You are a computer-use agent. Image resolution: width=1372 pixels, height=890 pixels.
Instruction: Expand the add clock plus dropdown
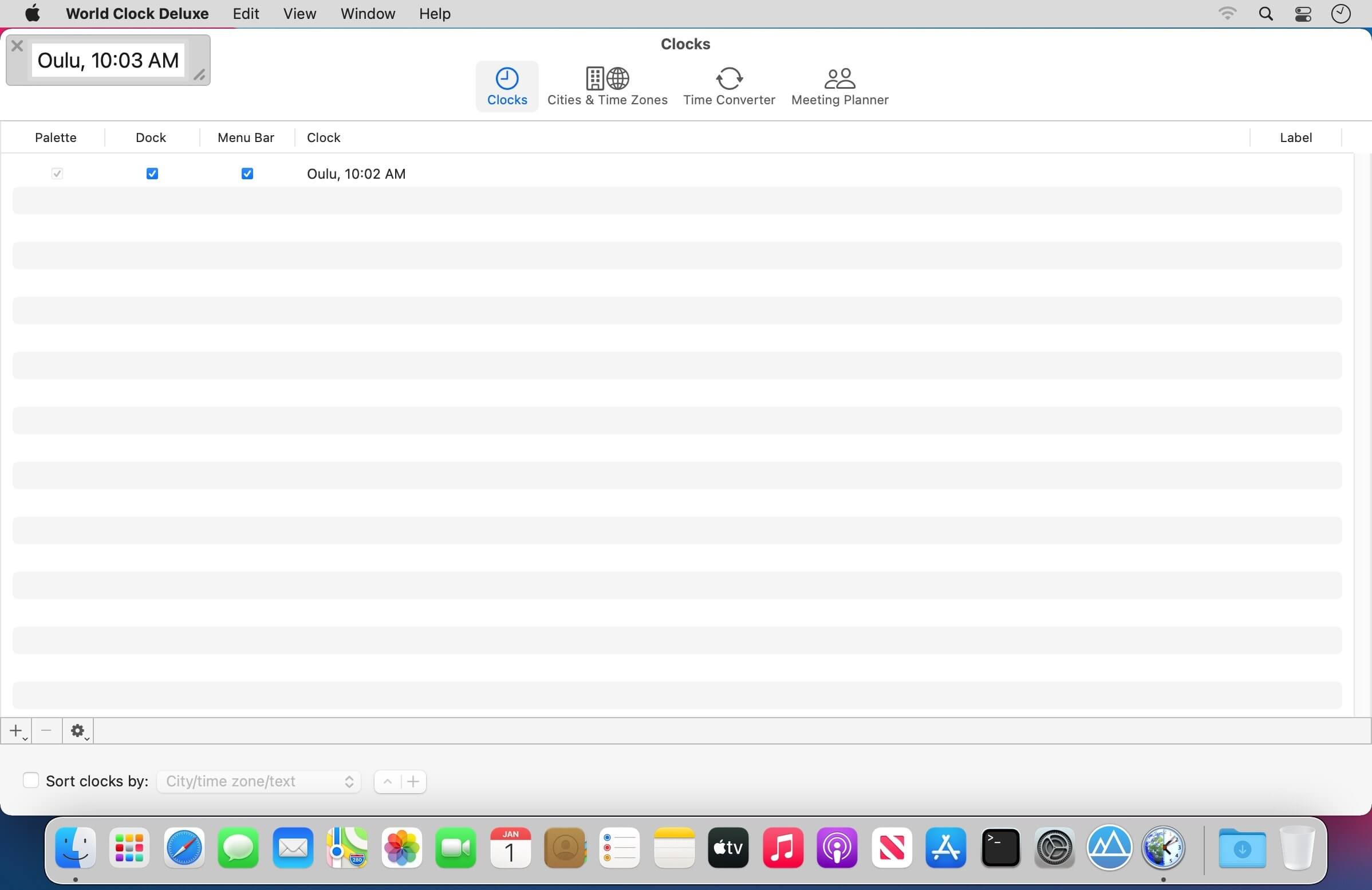coord(17,731)
